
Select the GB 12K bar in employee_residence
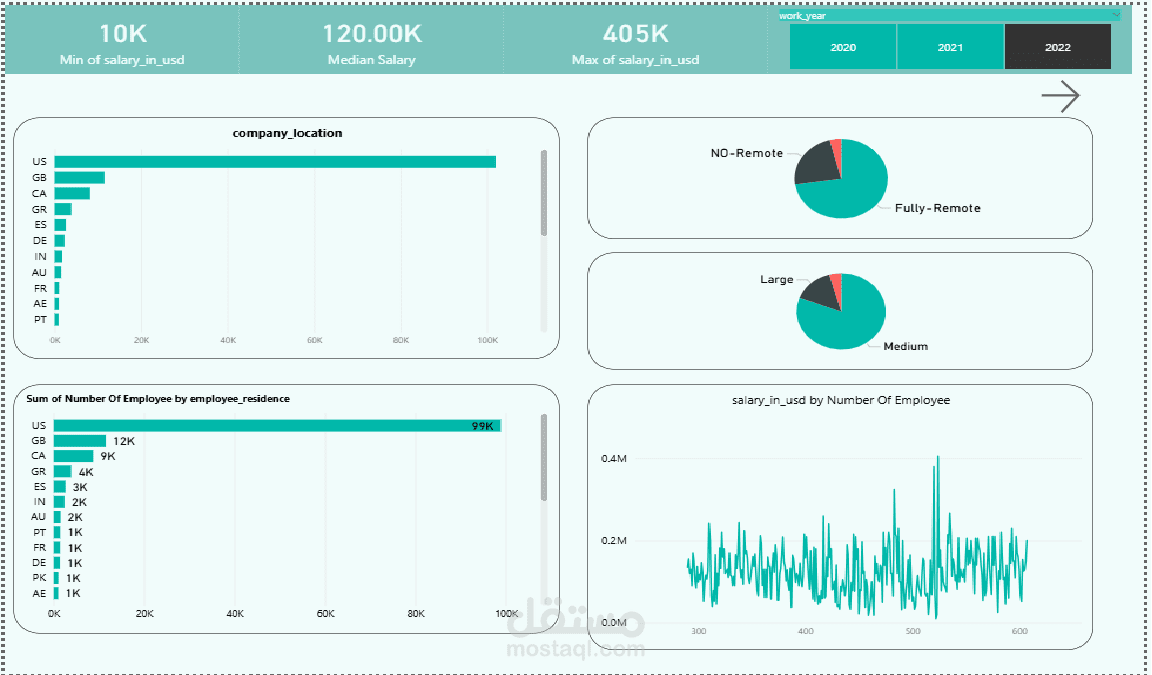click(79, 441)
